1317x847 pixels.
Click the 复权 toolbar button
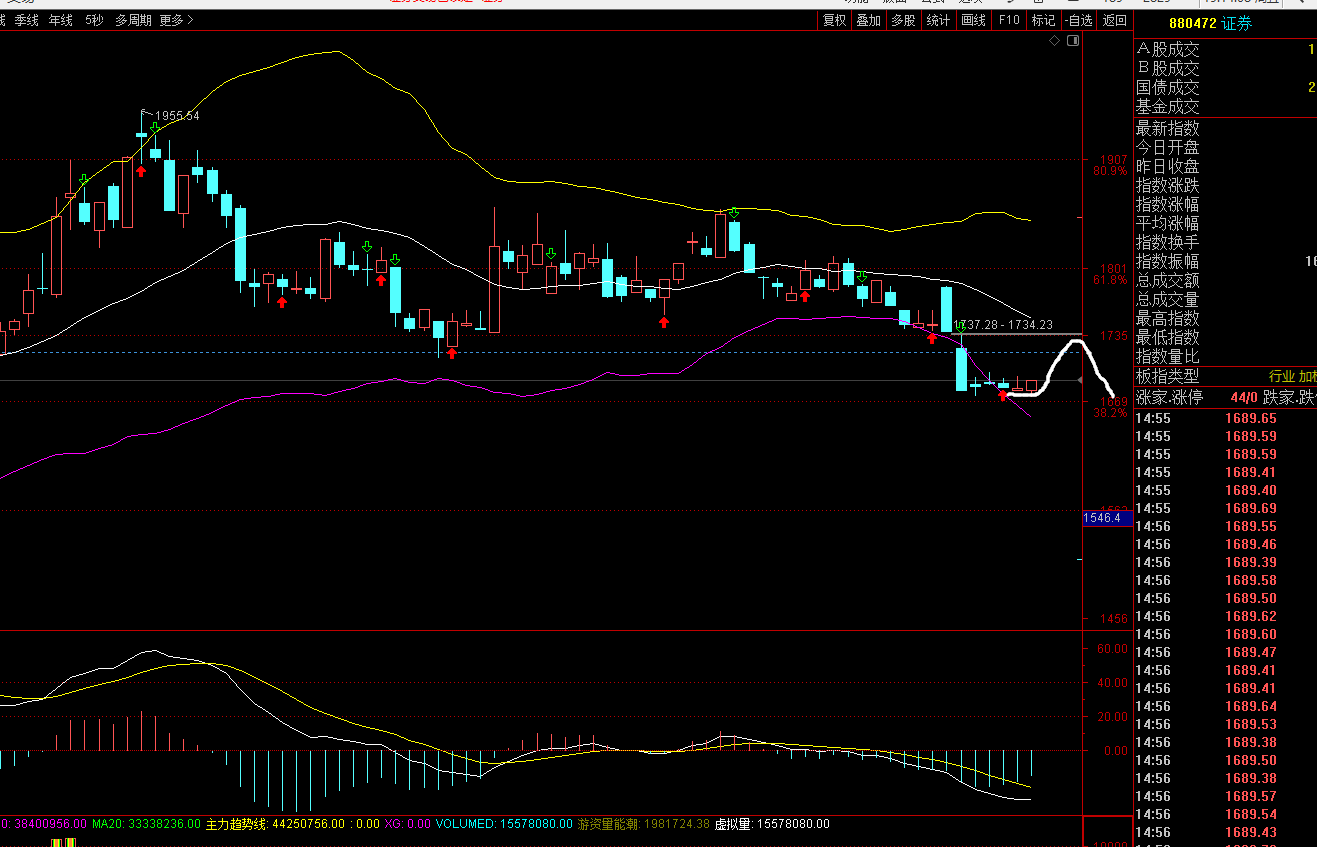[834, 20]
